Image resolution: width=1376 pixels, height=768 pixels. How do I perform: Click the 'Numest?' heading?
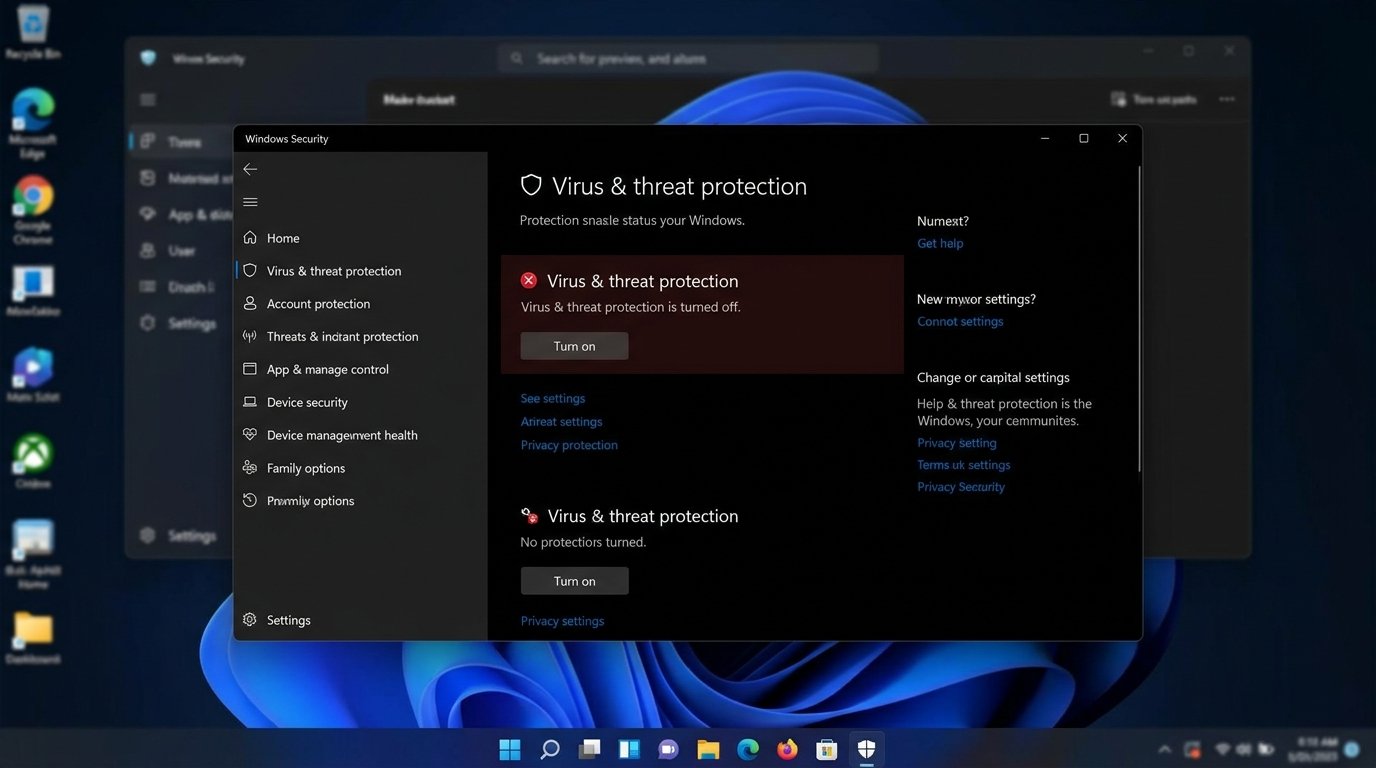click(x=943, y=221)
